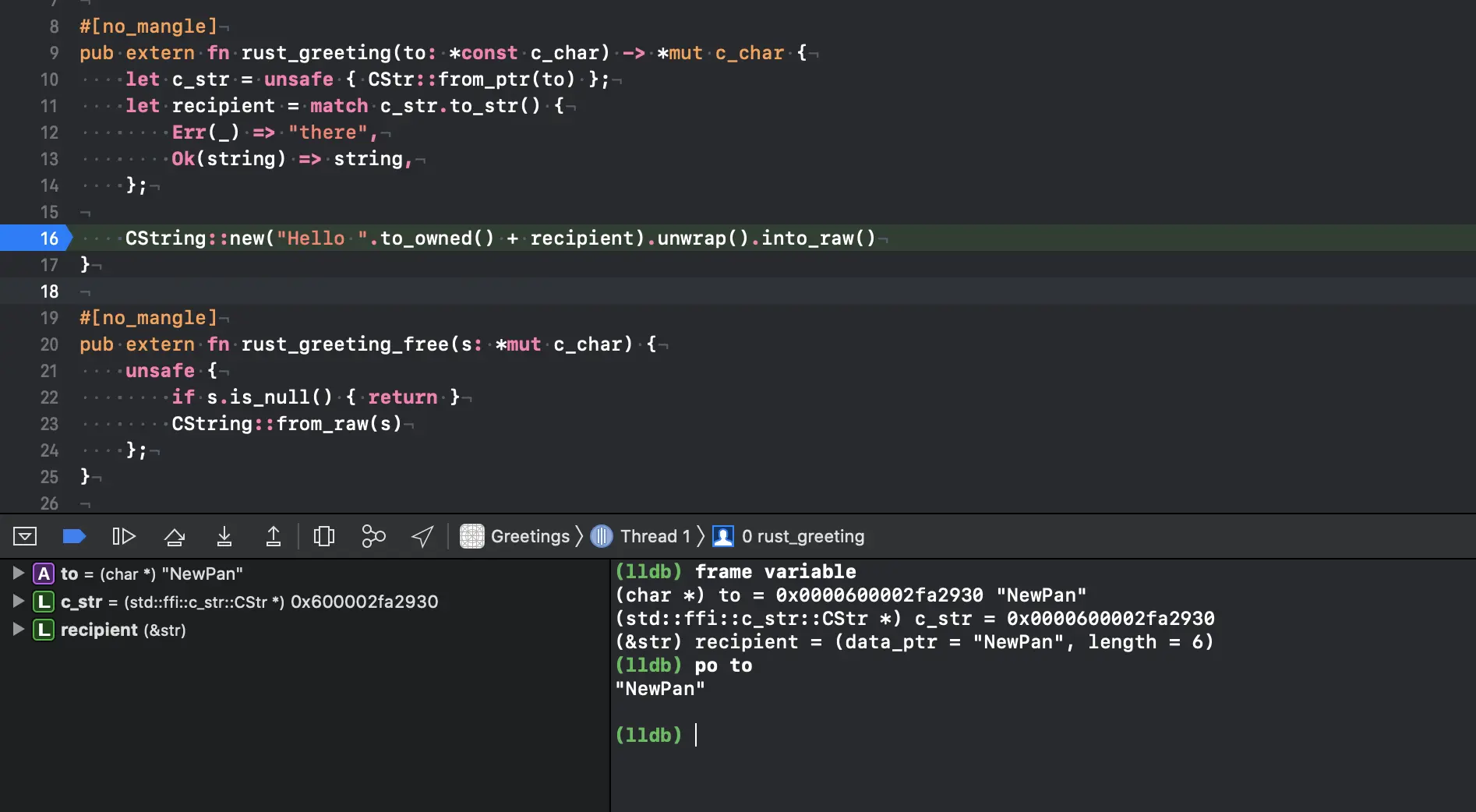Click into_raw() call on line 16
Screen dimensions: 1476x812
(818, 238)
